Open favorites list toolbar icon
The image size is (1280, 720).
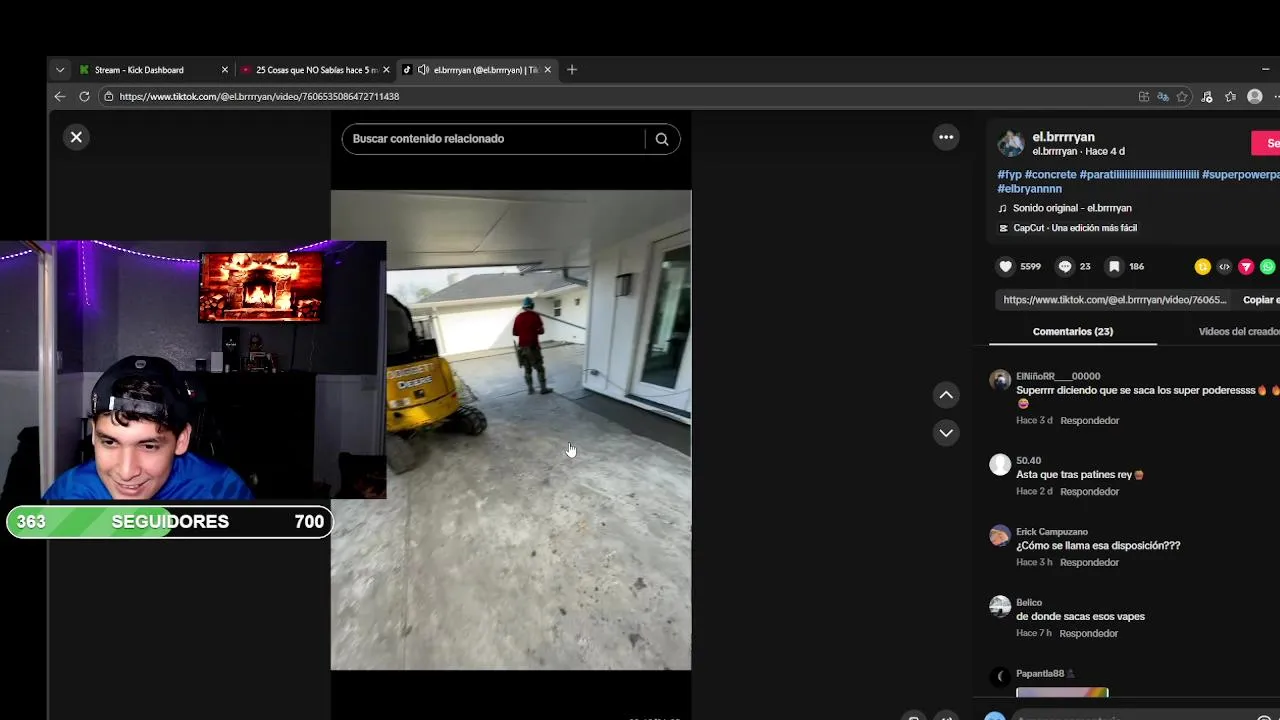coord(1231,97)
